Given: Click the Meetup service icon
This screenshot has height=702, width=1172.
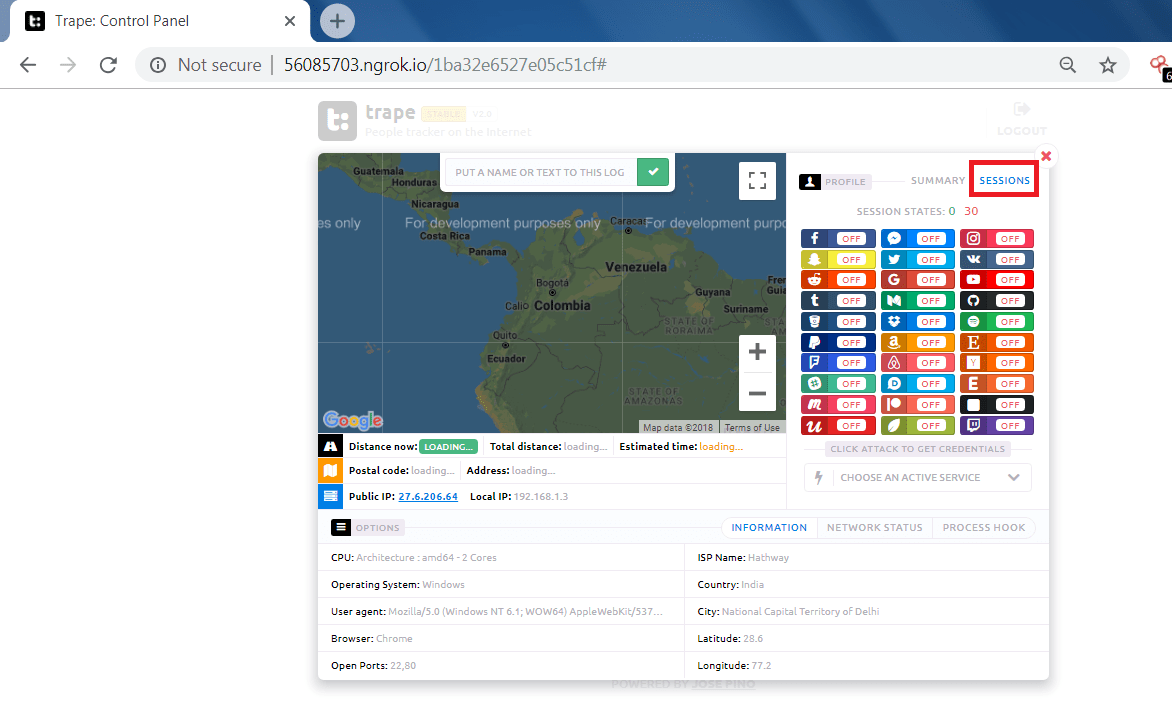Looking at the screenshot, I should coord(815,404).
